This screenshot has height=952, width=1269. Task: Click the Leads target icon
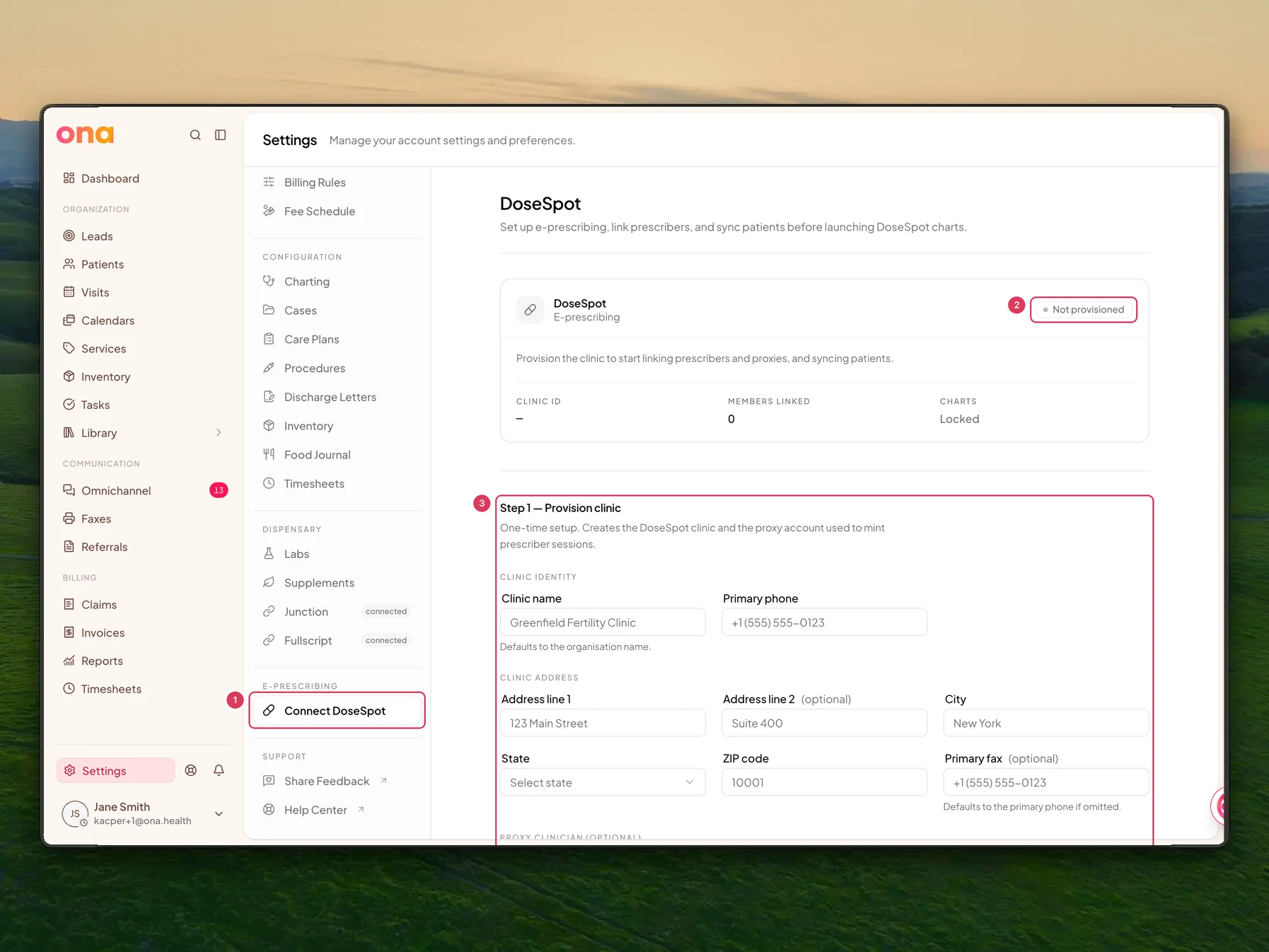click(x=69, y=236)
